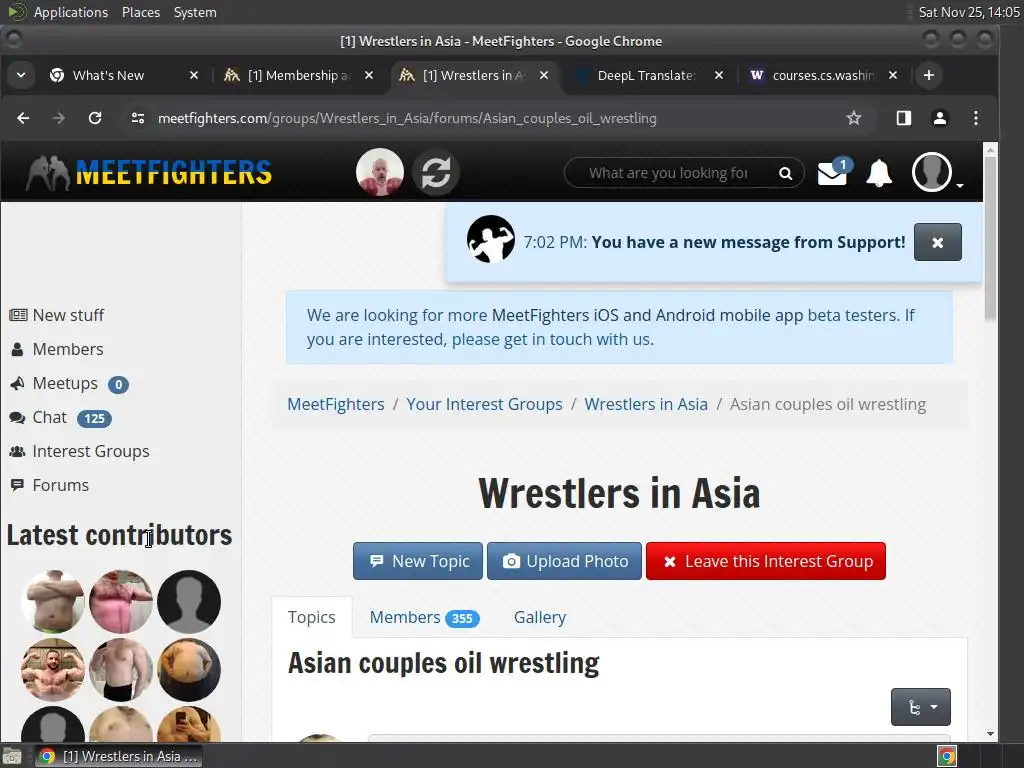Open Chrome three-dot menu
Viewport: 1024px width, 768px height.
tap(976, 118)
